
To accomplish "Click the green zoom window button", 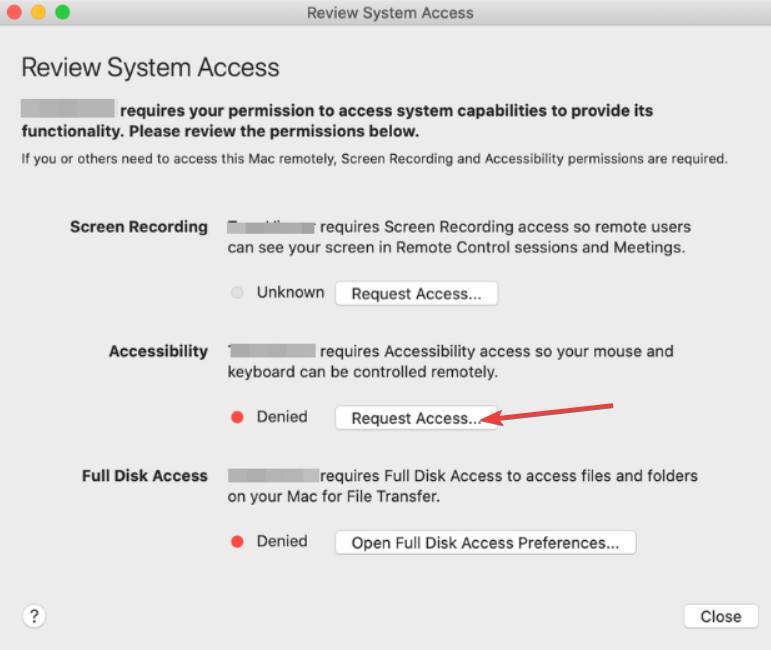I will pos(62,12).
